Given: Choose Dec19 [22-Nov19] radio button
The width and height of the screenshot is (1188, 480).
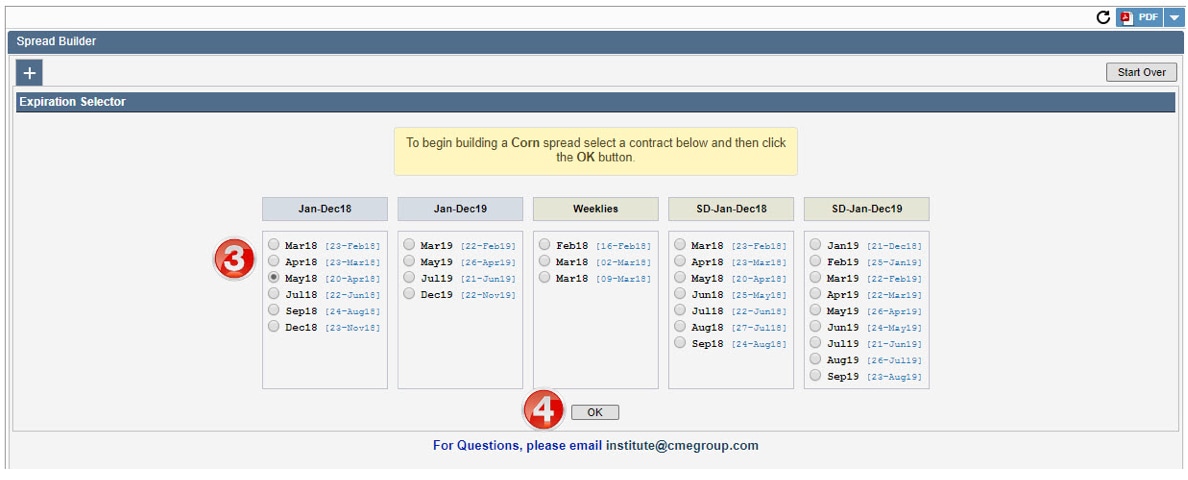Looking at the screenshot, I should pyautogui.click(x=409, y=294).
